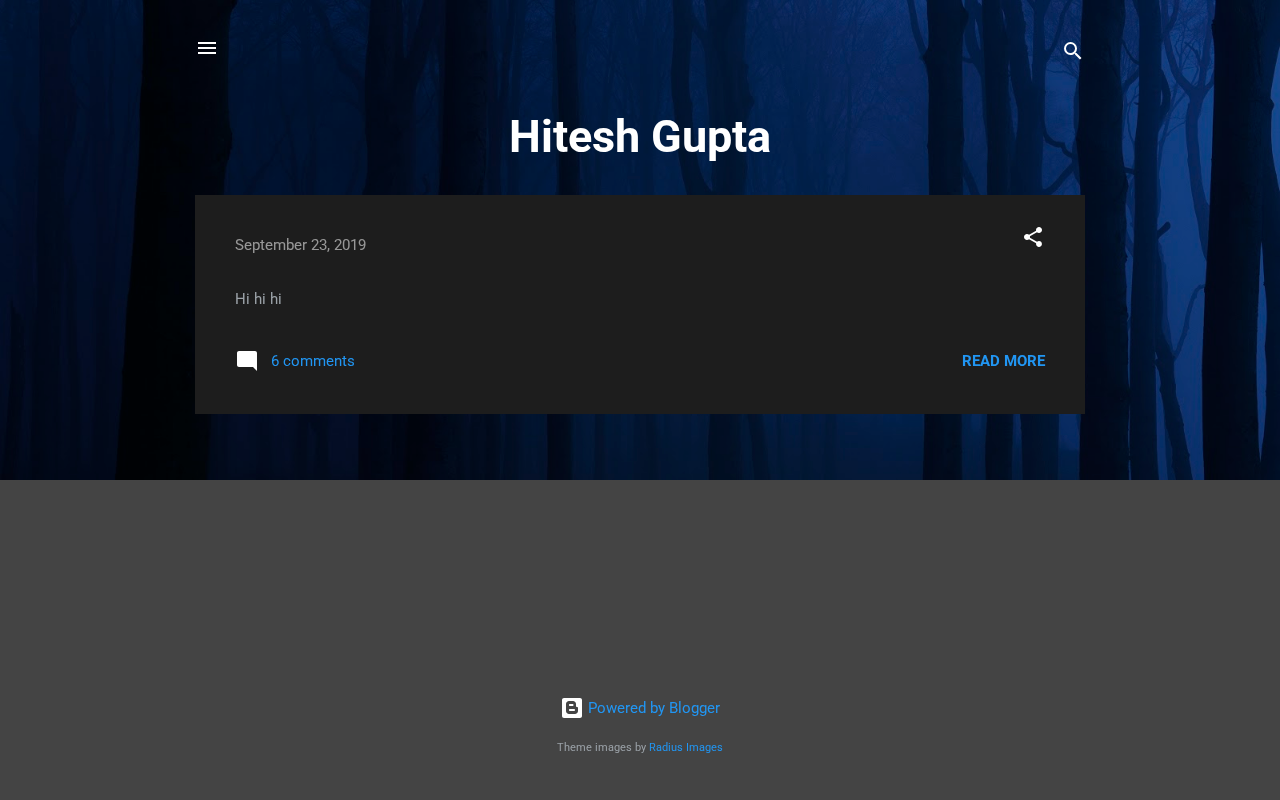Click the search magnifier icon

click(x=1073, y=51)
